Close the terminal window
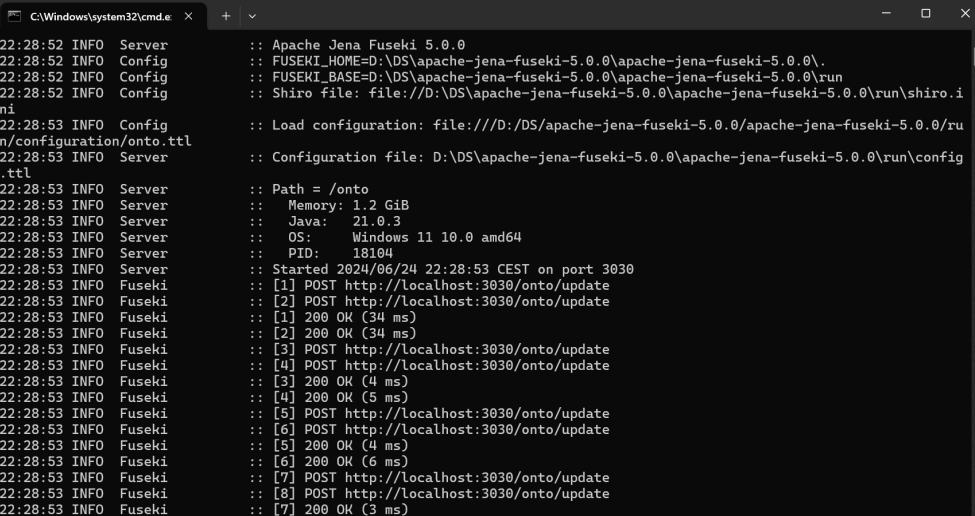Viewport: 975px width, 516px height. click(x=964, y=13)
